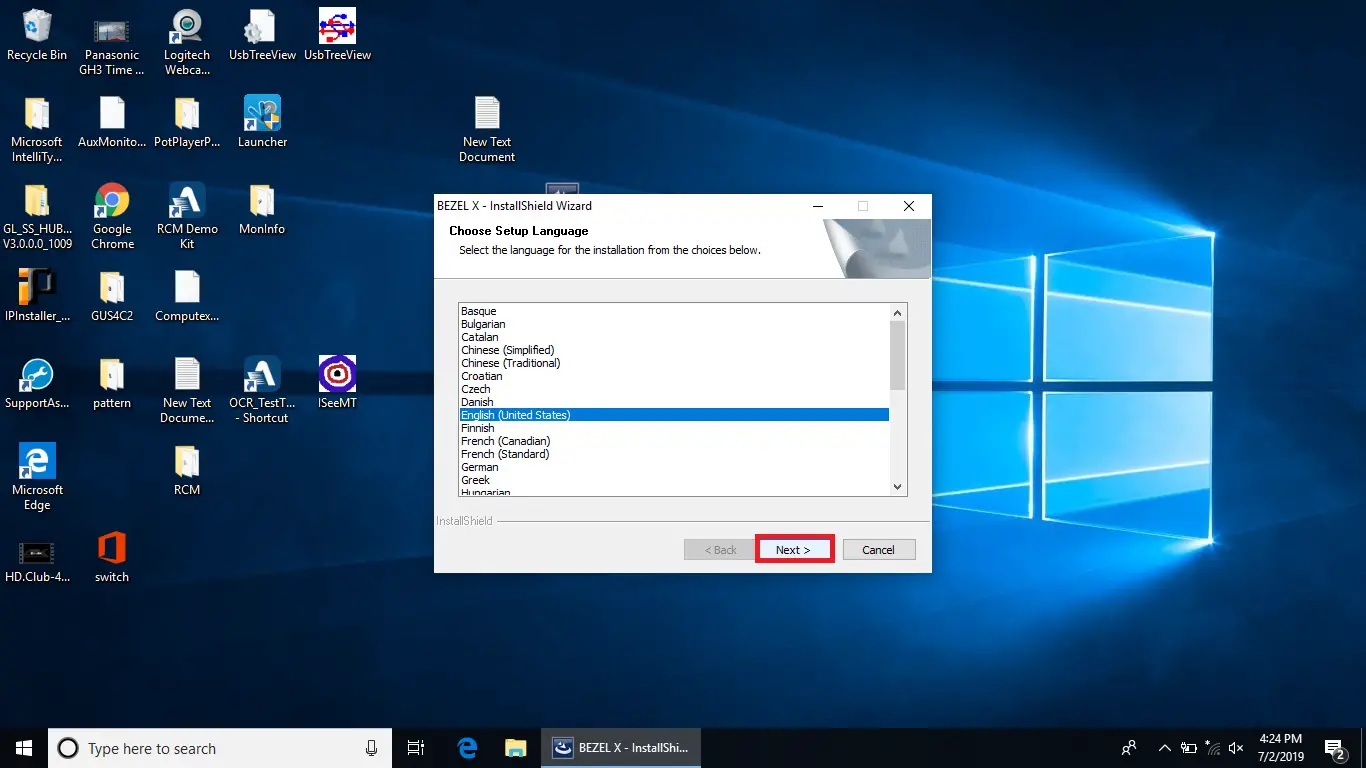Open File Explorer from the taskbar
The width and height of the screenshot is (1366, 768).
coord(516,747)
